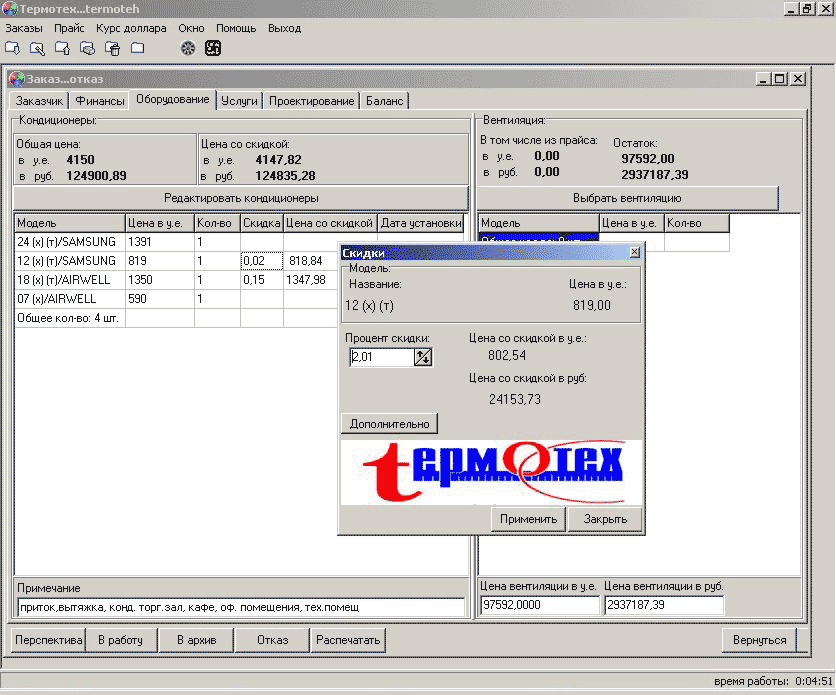Open the Окно menu
Screen dimensions: 836x695
click(191, 28)
